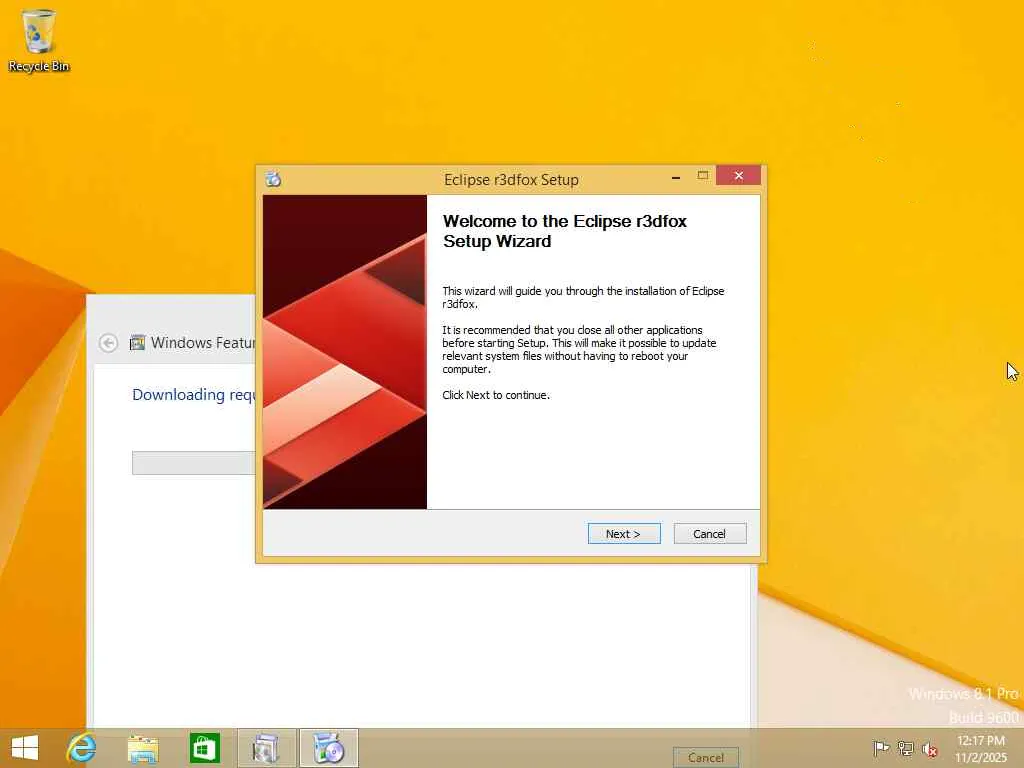Click Cancel in Windows Features window

pyautogui.click(x=706, y=758)
